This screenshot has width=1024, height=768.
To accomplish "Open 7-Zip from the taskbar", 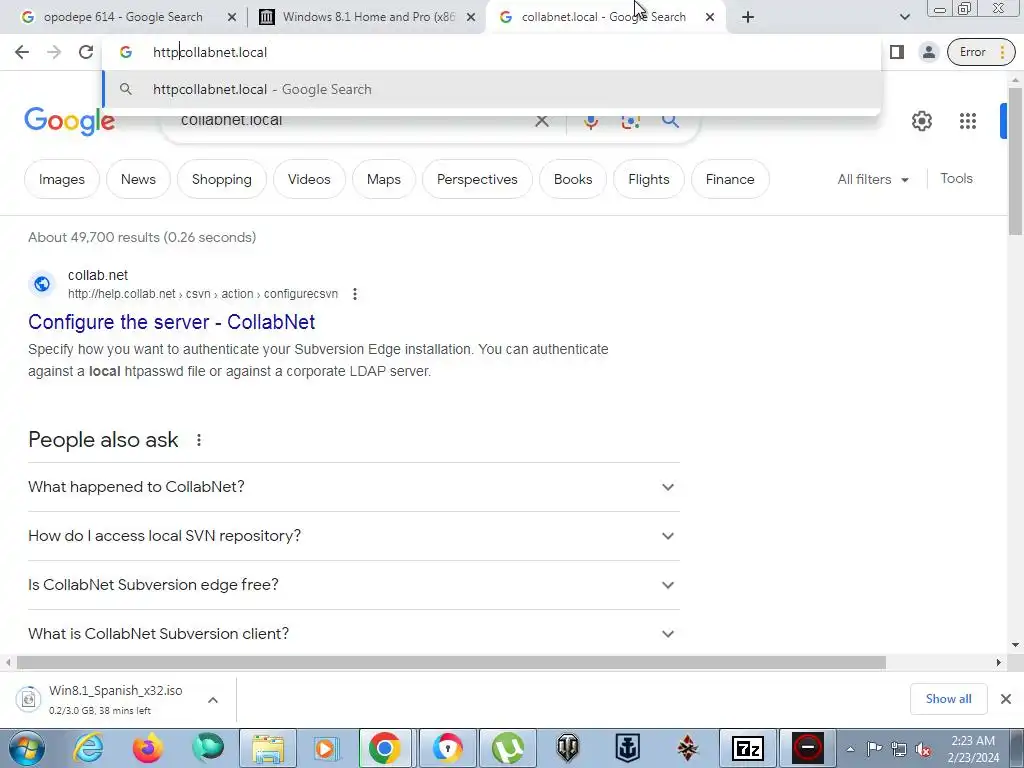I will point(748,748).
